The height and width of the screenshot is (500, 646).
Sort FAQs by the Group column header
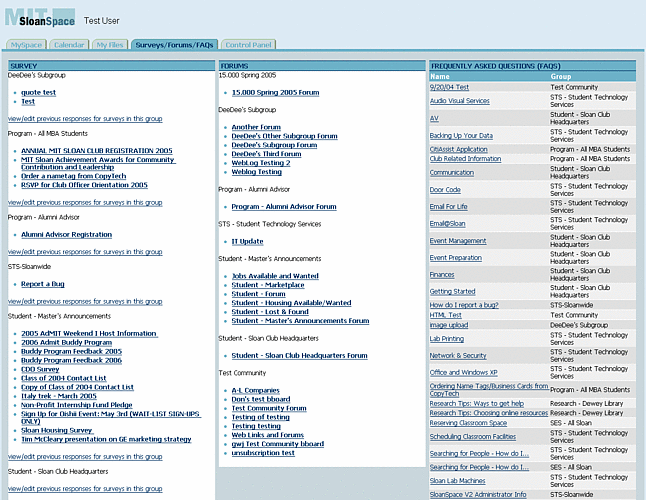coord(561,76)
